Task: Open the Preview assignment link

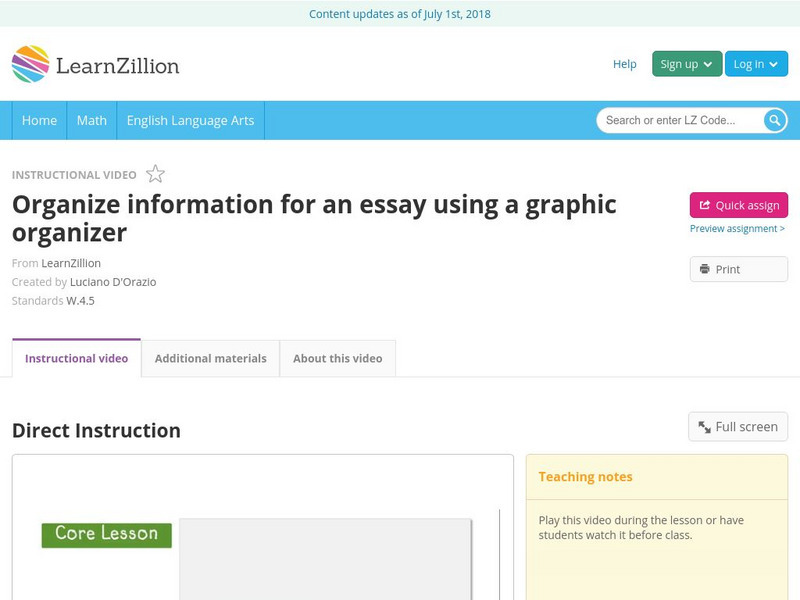Action: click(x=738, y=228)
